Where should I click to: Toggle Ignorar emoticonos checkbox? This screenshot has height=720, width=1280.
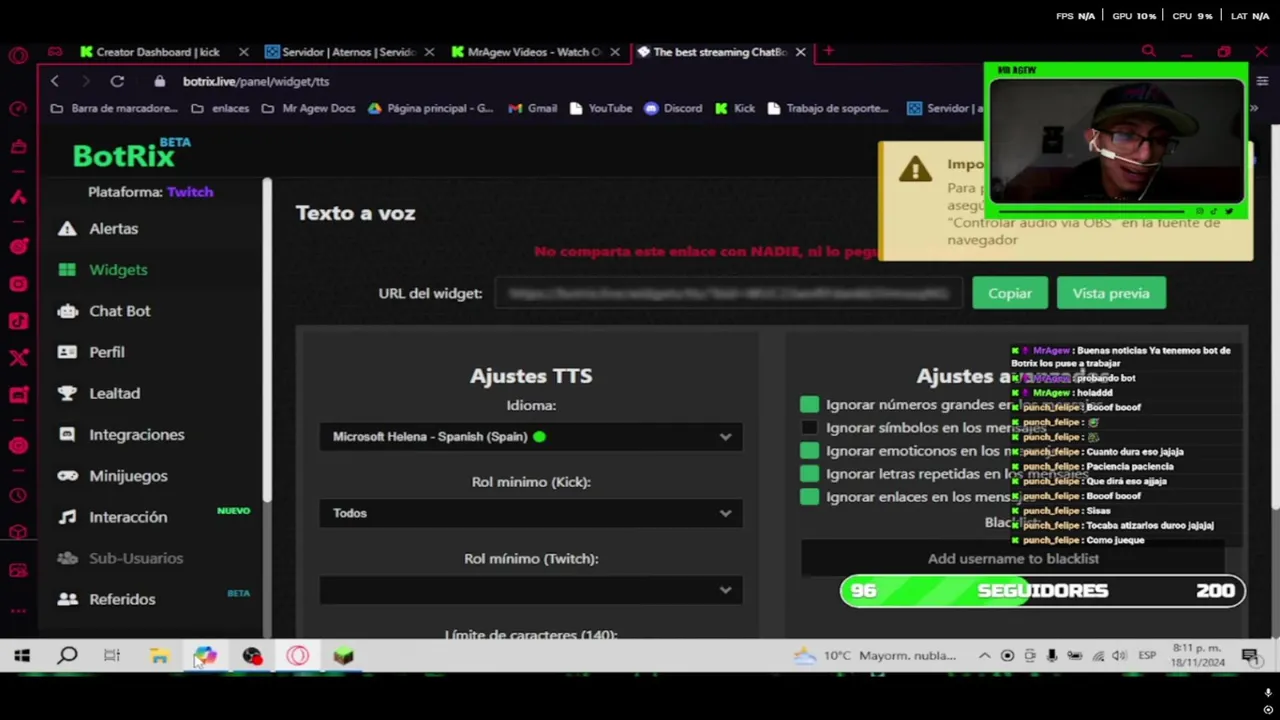coord(809,451)
